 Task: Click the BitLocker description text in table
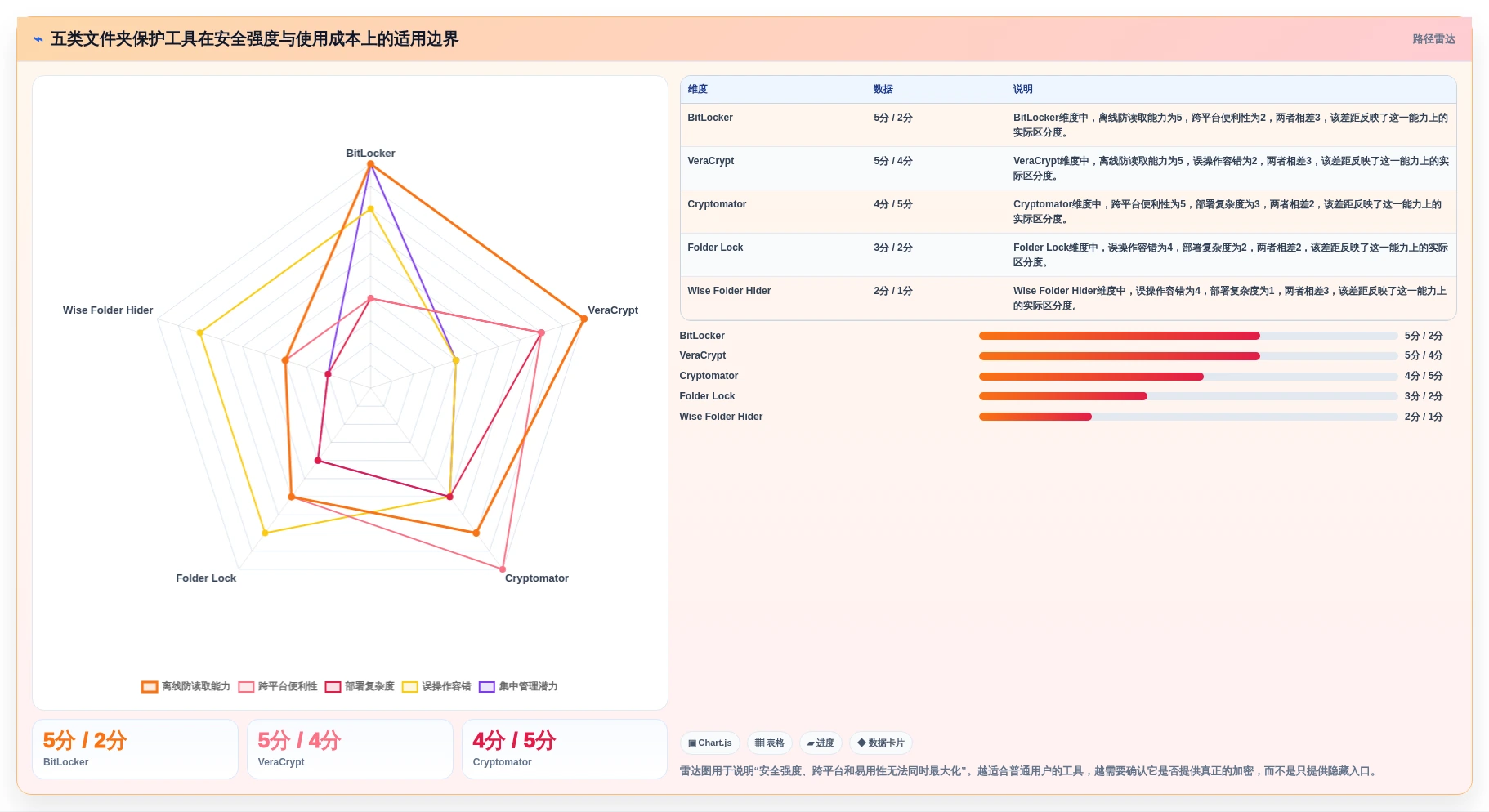pyautogui.click(x=1231, y=125)
